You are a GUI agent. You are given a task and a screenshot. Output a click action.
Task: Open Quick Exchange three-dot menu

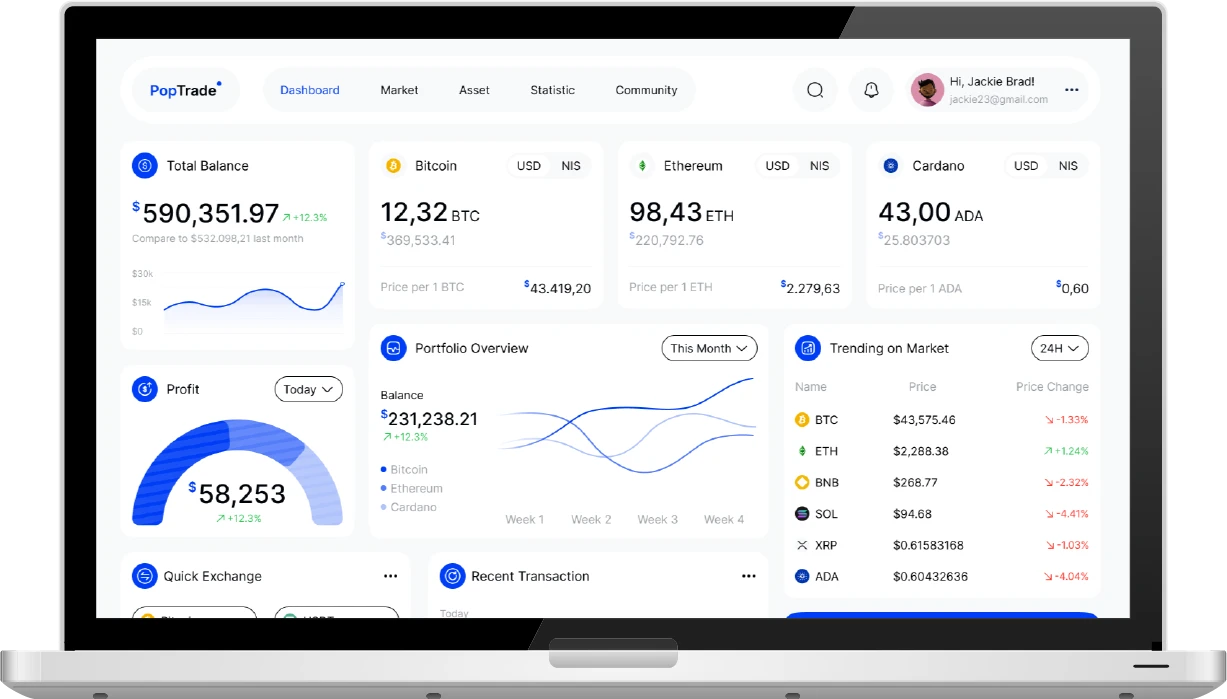coord(390,576)
